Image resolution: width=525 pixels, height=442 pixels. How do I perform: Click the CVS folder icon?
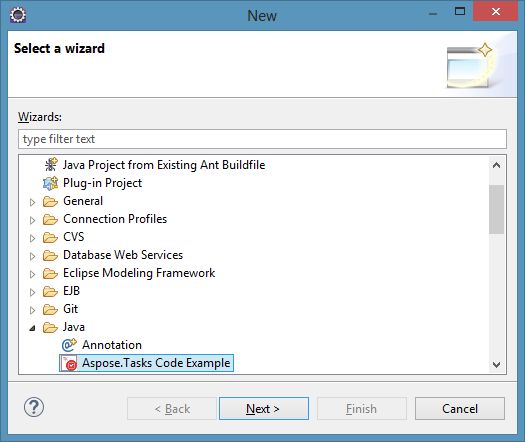(50, 238)
